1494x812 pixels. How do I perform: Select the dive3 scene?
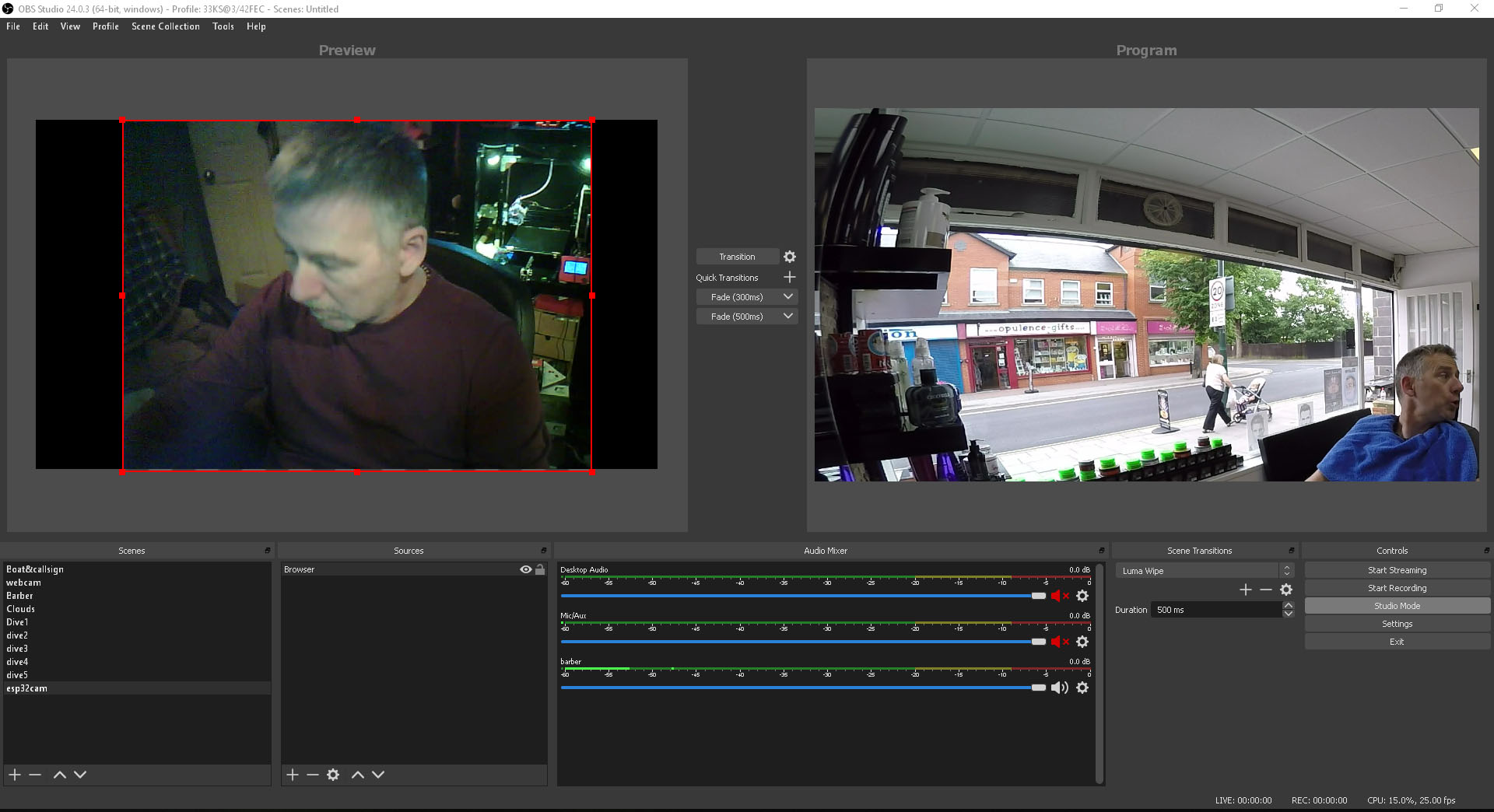[x=137, y=649]
